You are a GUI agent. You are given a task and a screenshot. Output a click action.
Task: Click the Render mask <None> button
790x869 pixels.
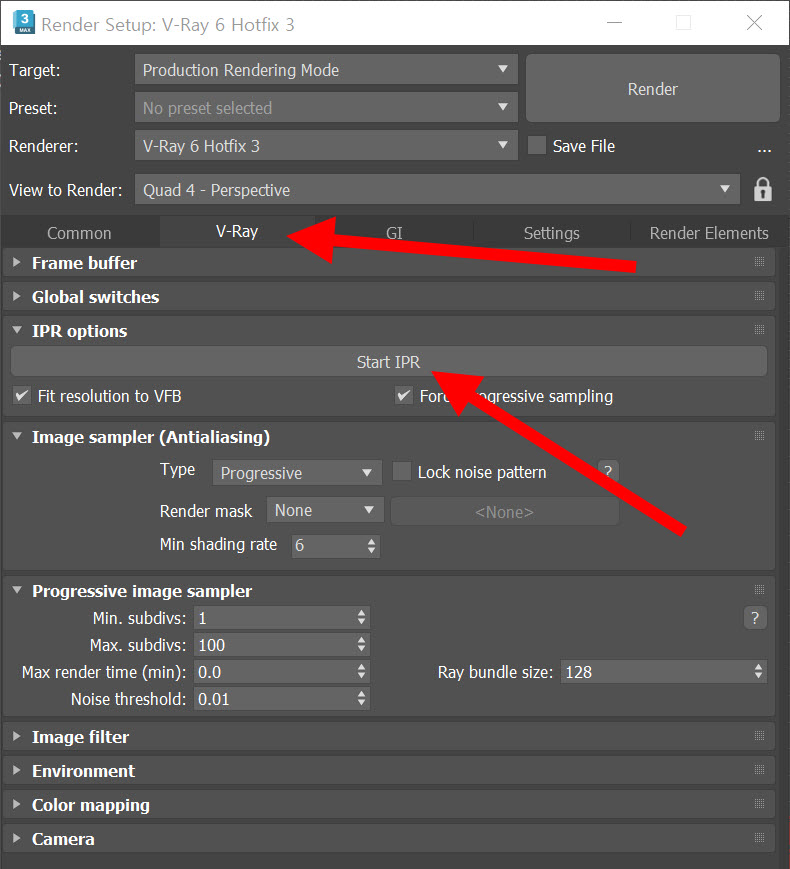(504, 512)
